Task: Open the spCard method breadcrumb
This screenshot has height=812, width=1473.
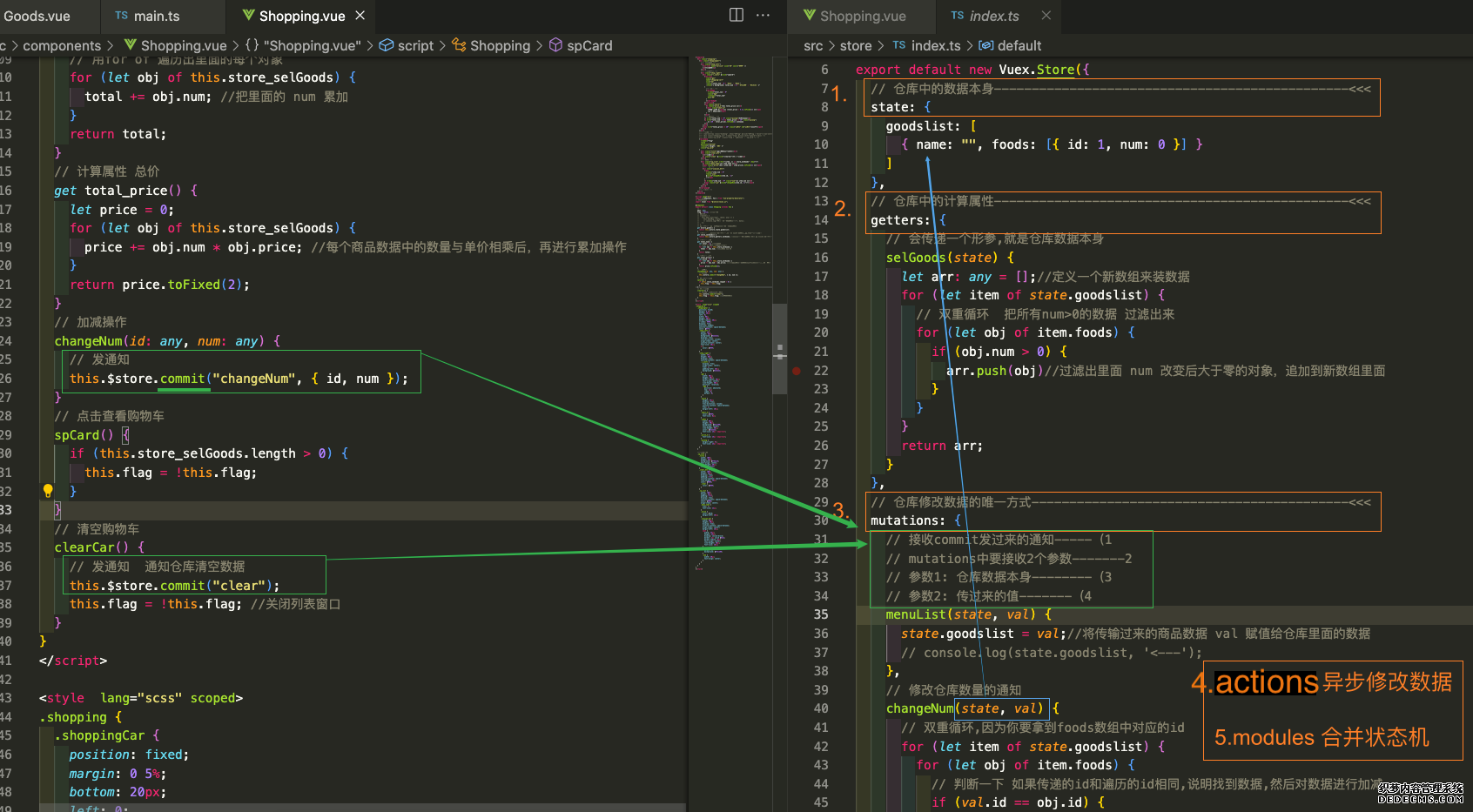Action: coord(581,45)
